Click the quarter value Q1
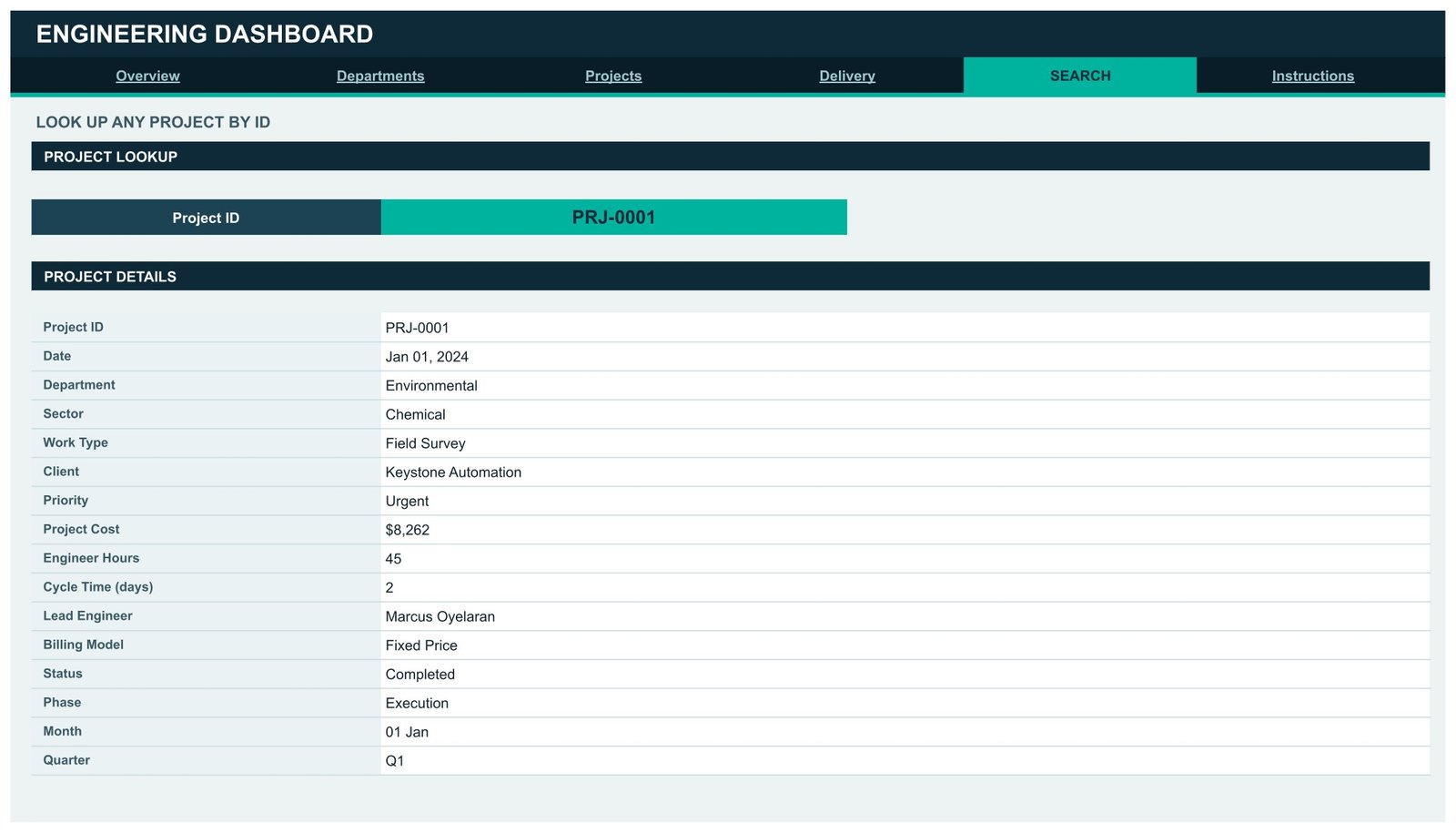 [x=395, y=761]
